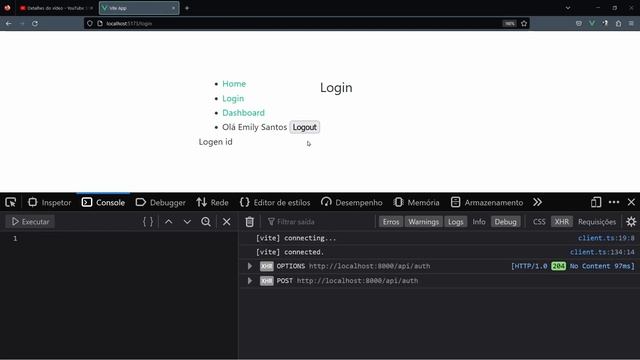The height and width of the screenshot is (360, 640).
Task: Click the reverse search magnifier icon
Action: [206, 222]
